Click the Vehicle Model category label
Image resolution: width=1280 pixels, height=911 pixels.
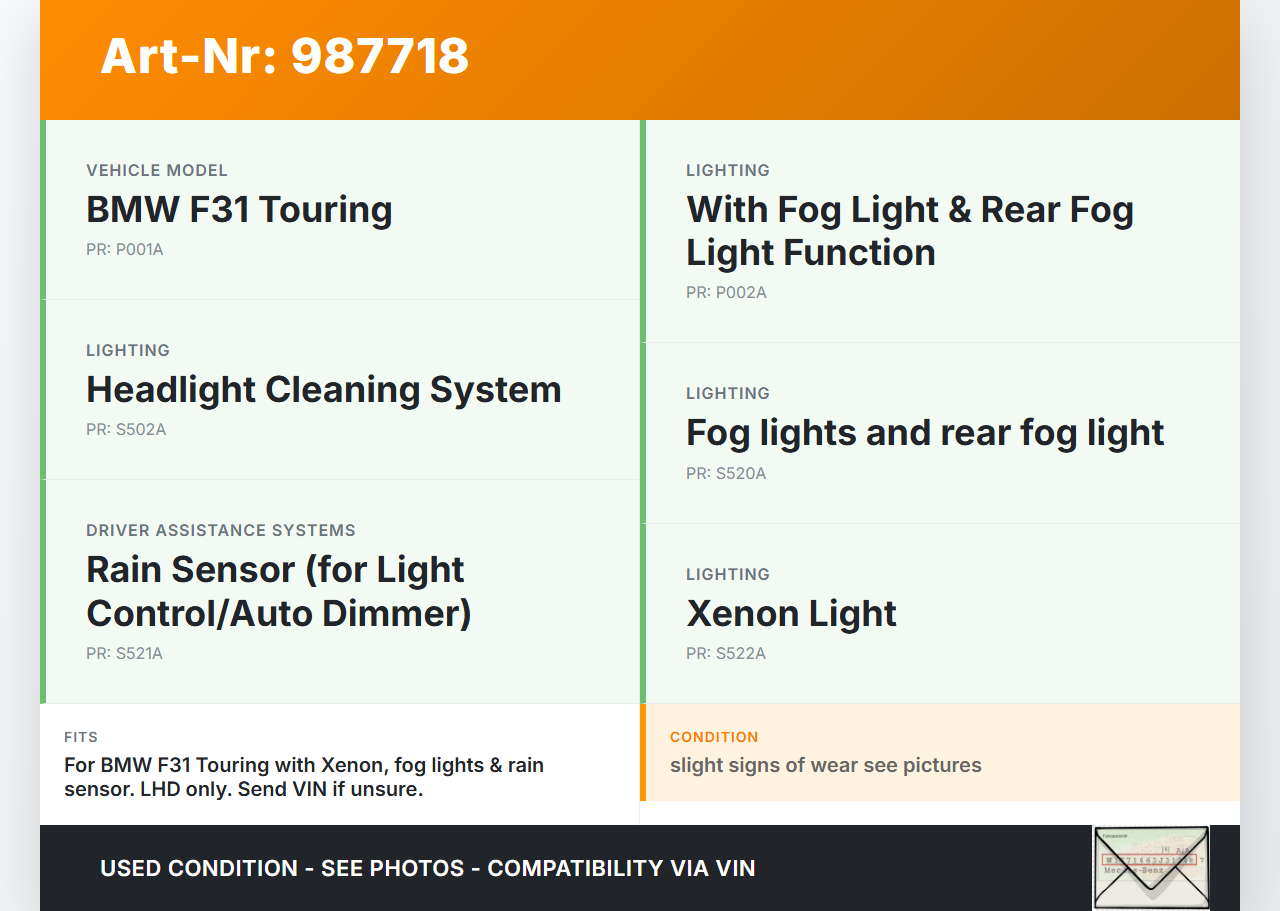coord(157,171)
